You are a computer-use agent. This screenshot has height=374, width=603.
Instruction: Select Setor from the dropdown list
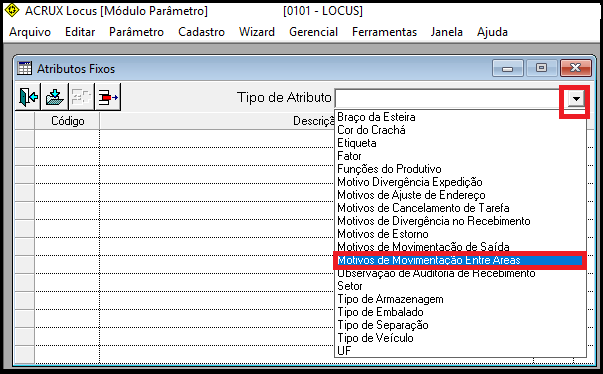coord(460,286)
